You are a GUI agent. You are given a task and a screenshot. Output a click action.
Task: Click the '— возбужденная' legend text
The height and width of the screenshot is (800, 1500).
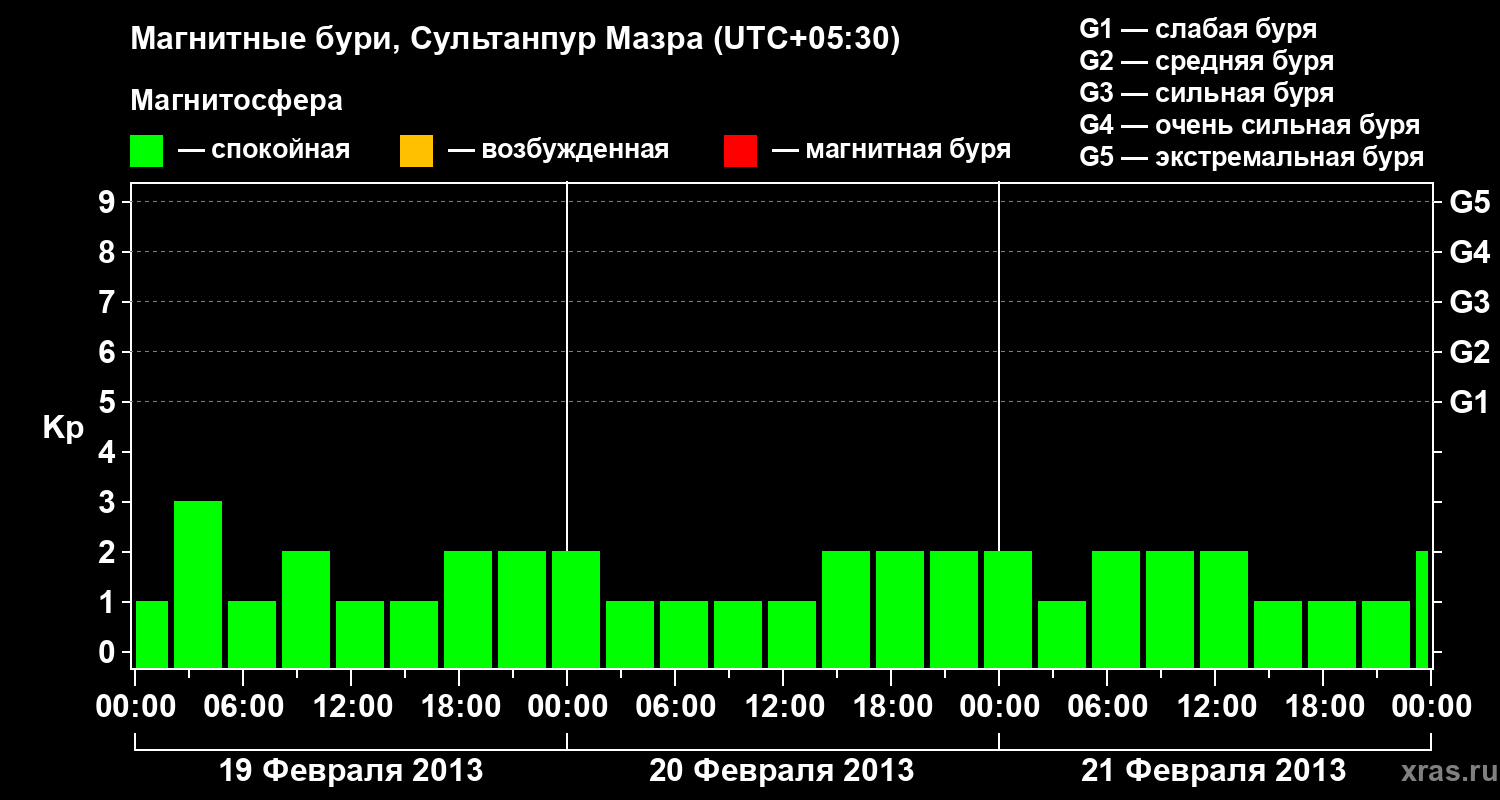point(558,151)
